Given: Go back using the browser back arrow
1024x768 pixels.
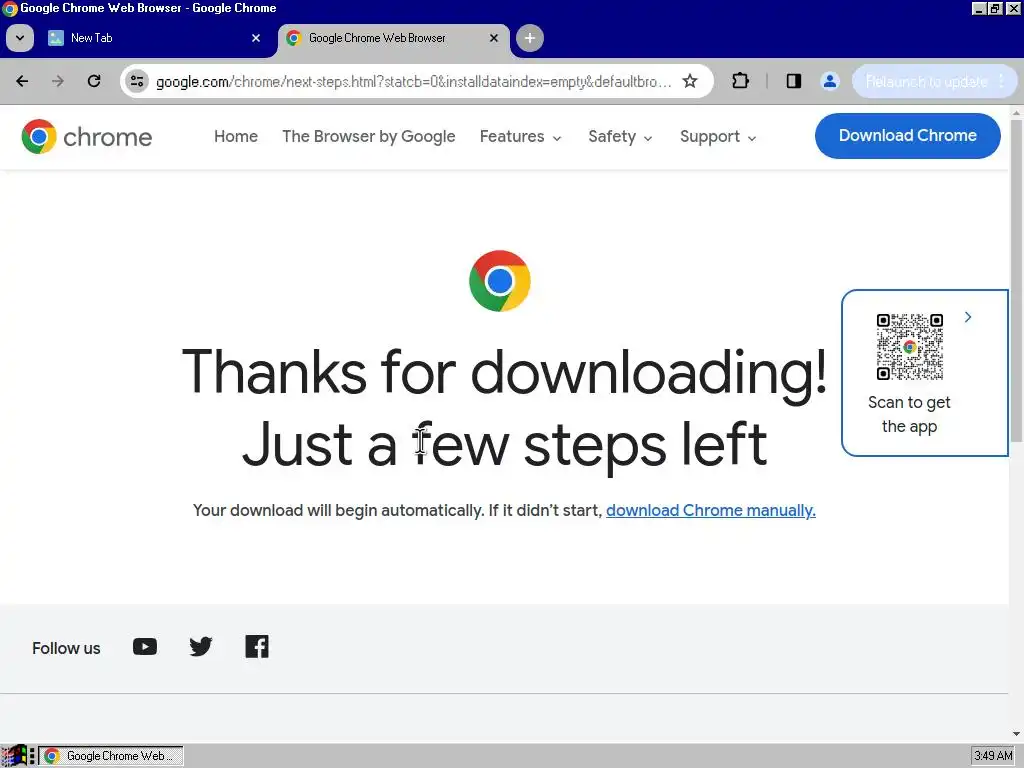Looking at the screenshot, I should pyautogui.click(x=22, y=81).
